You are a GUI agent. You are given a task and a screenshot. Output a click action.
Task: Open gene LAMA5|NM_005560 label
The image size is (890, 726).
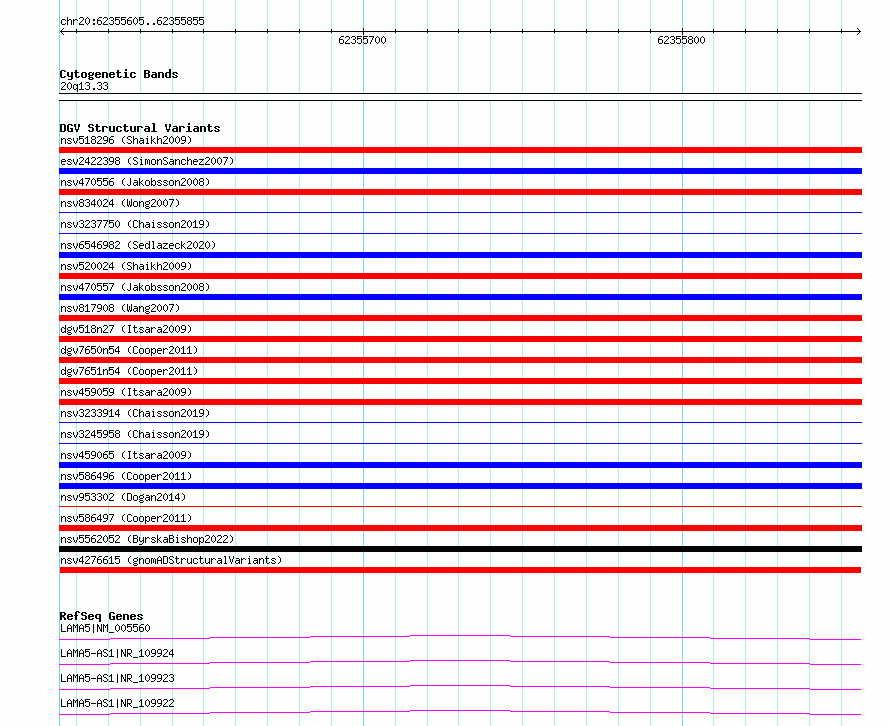coord(105,628)
